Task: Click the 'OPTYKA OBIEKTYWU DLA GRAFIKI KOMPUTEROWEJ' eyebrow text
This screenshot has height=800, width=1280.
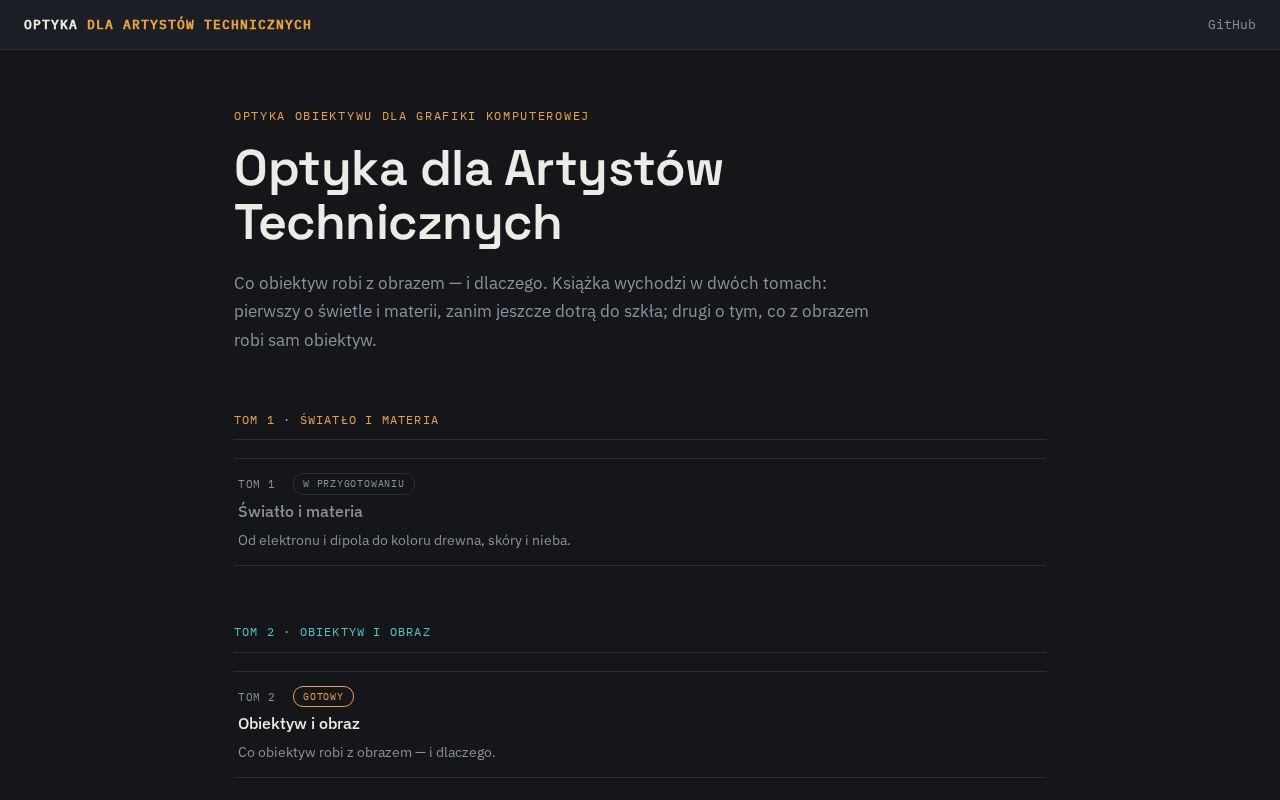Action: click(411, 116)
